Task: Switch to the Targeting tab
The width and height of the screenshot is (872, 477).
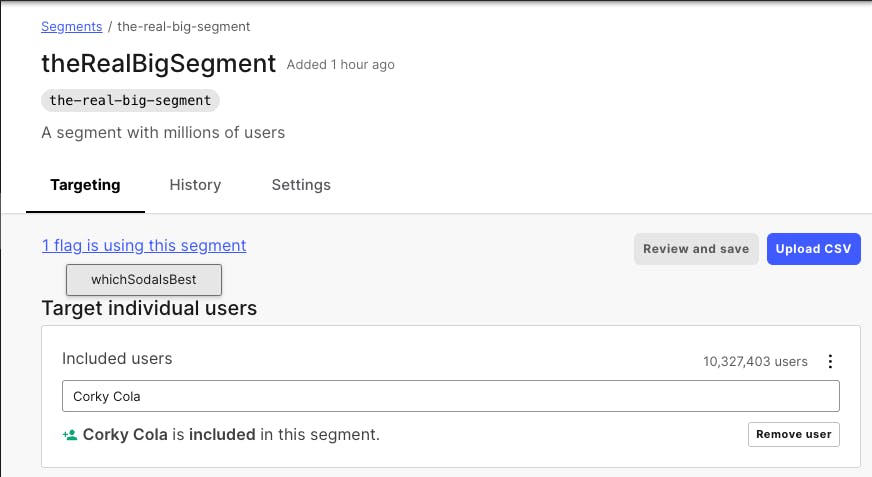Action: click(x=85, y=185)
